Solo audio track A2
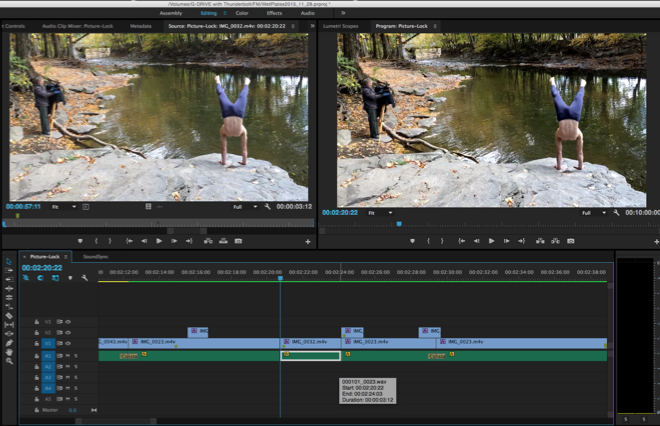This screenshot has width=660, height=426. (76, 367)
